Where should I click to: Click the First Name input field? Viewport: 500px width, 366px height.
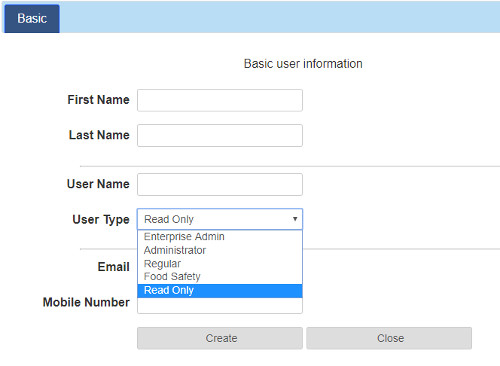tap(220, 100)
